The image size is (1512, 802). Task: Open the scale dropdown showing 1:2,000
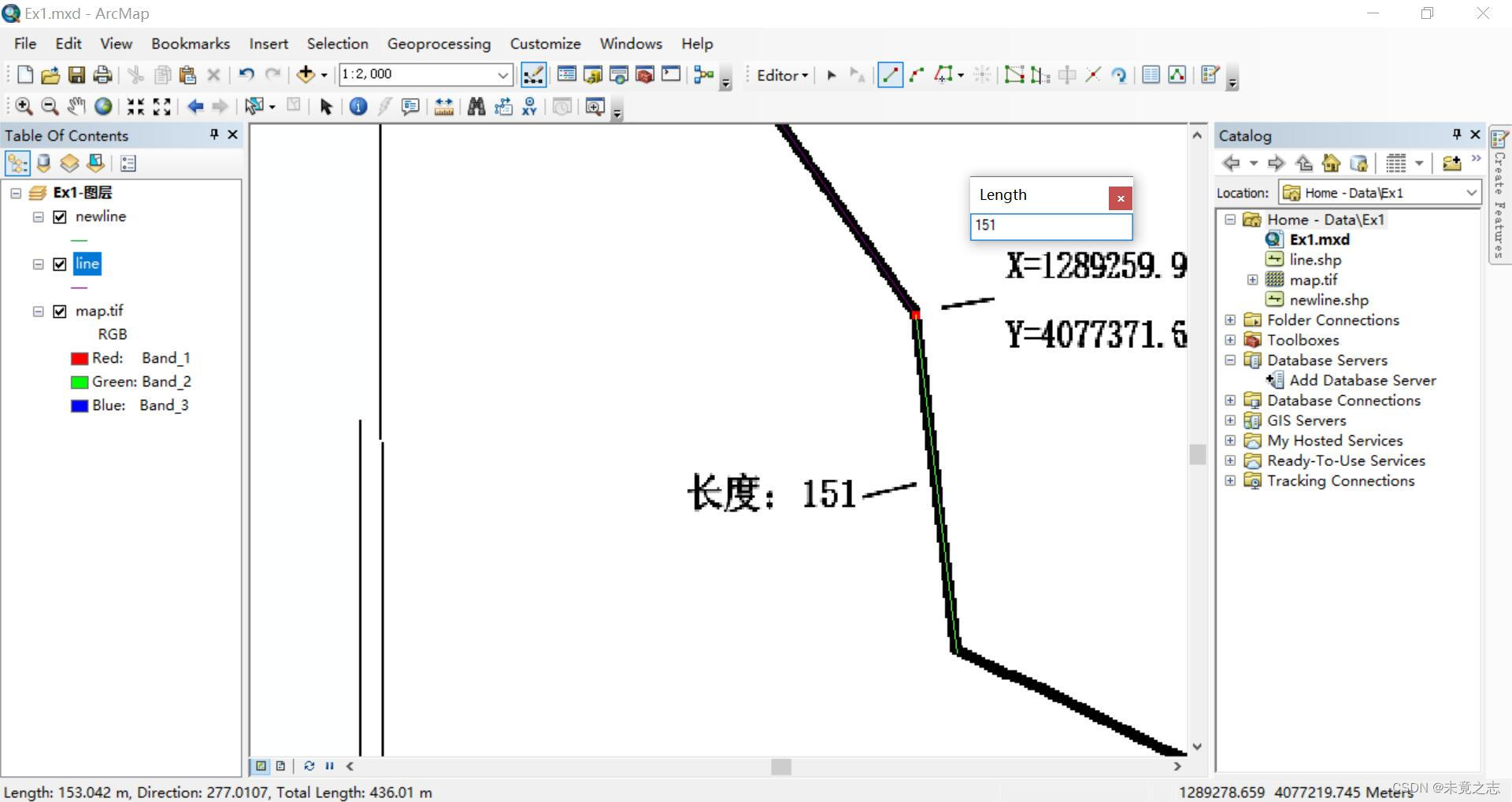click(503, 76)
